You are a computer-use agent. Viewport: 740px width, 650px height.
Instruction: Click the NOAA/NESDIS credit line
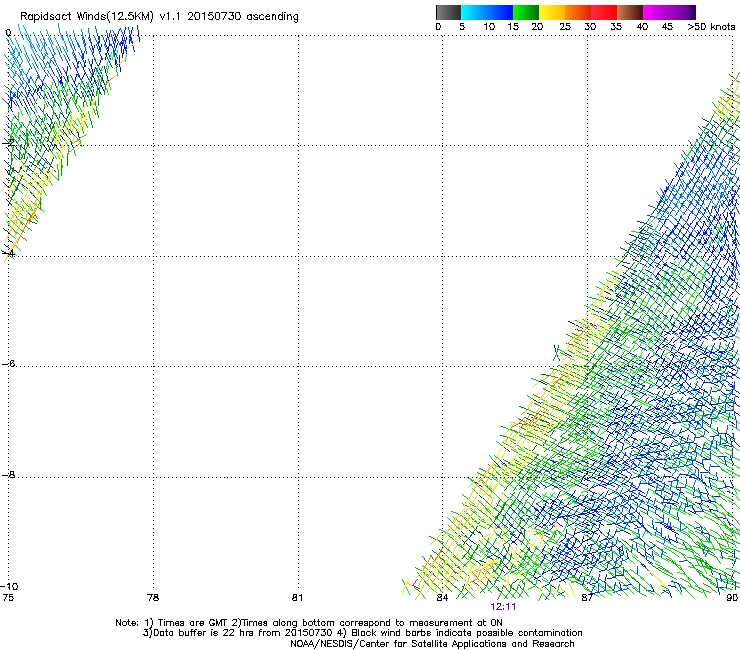[x=432, y=644]
